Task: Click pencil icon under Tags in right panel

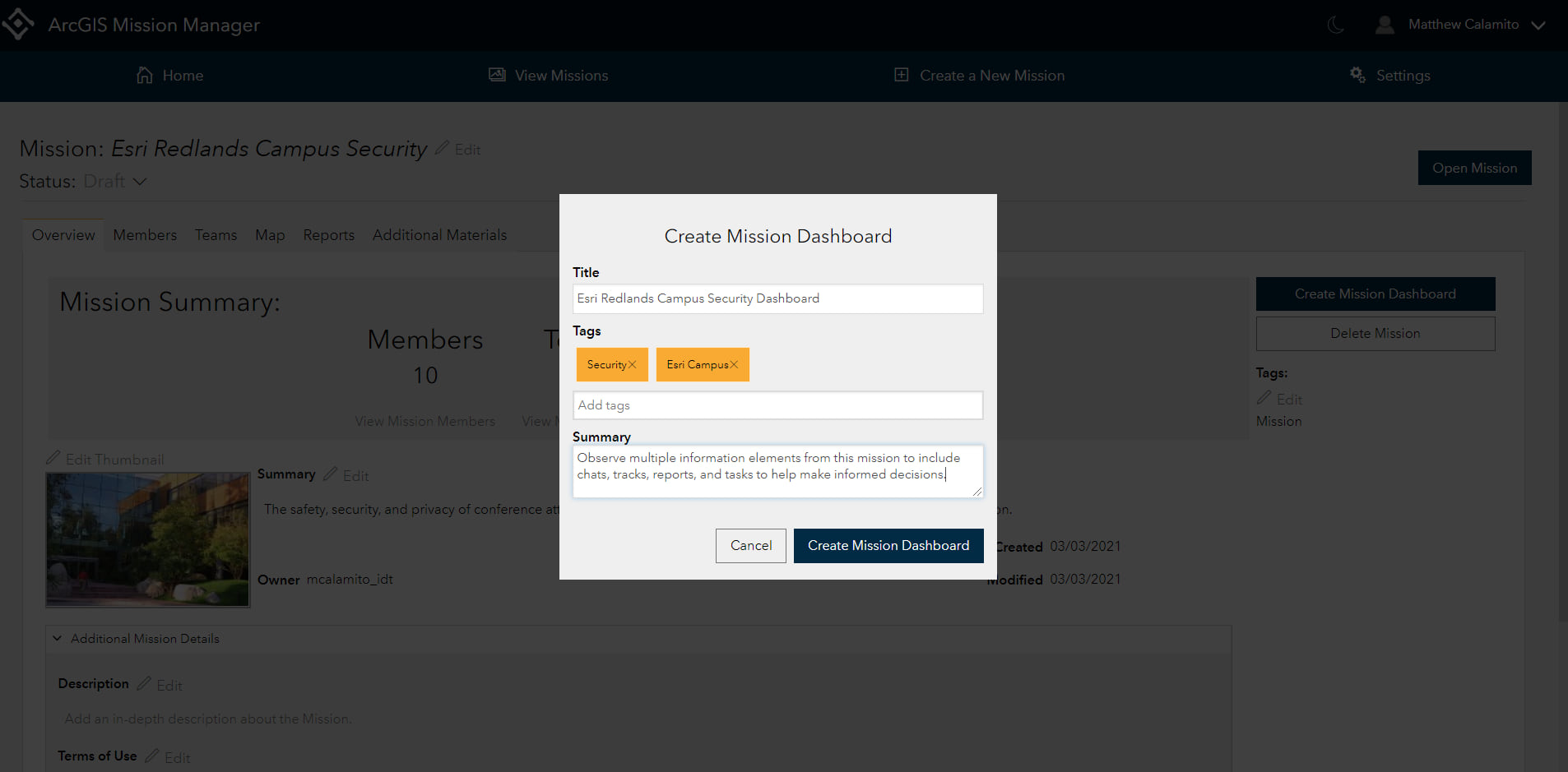Action: [x=1264, y=398]
